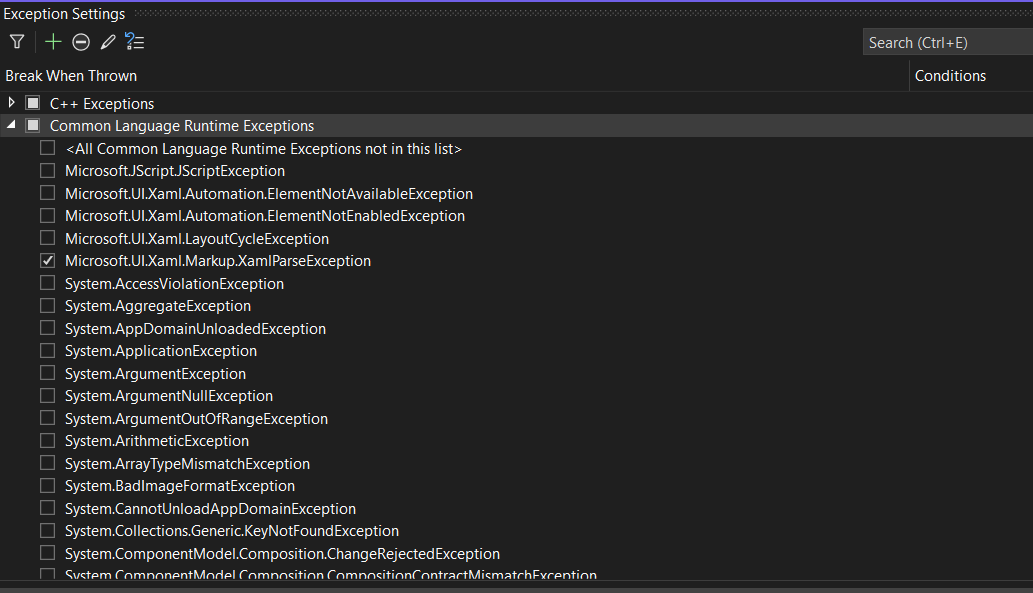Screen dimensions: 1033x593
Task: Check the All Common Language Runtime Exceptions box
Action: click(x=47, y=148)
